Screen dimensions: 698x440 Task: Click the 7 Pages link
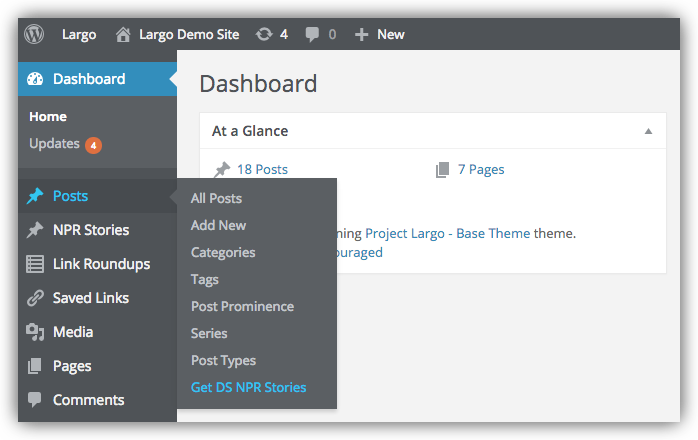[481, 170]
